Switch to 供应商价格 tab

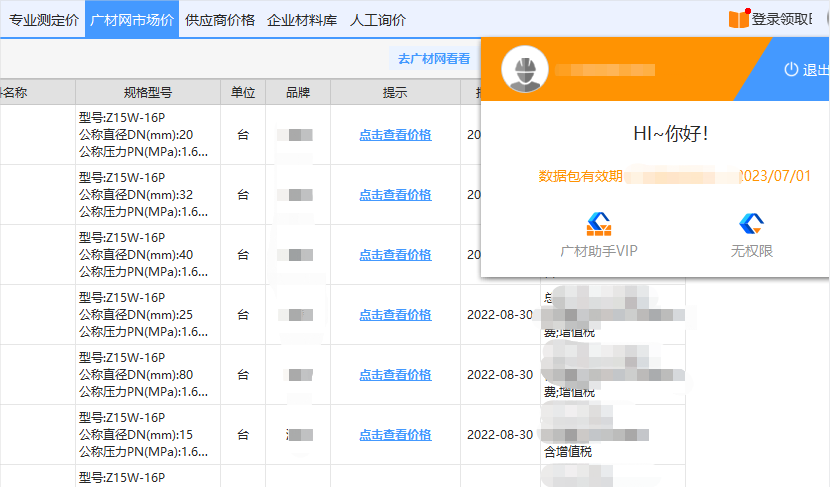[x=220, y=20]
